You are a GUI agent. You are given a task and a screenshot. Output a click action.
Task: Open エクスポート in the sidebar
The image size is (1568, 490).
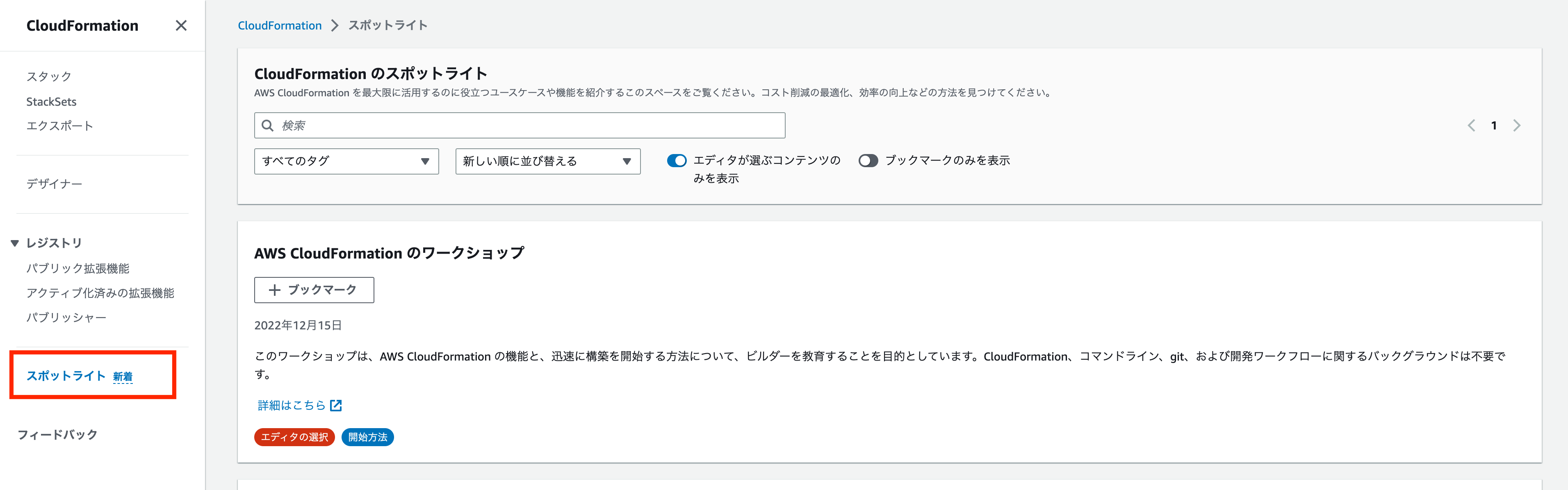59,126
